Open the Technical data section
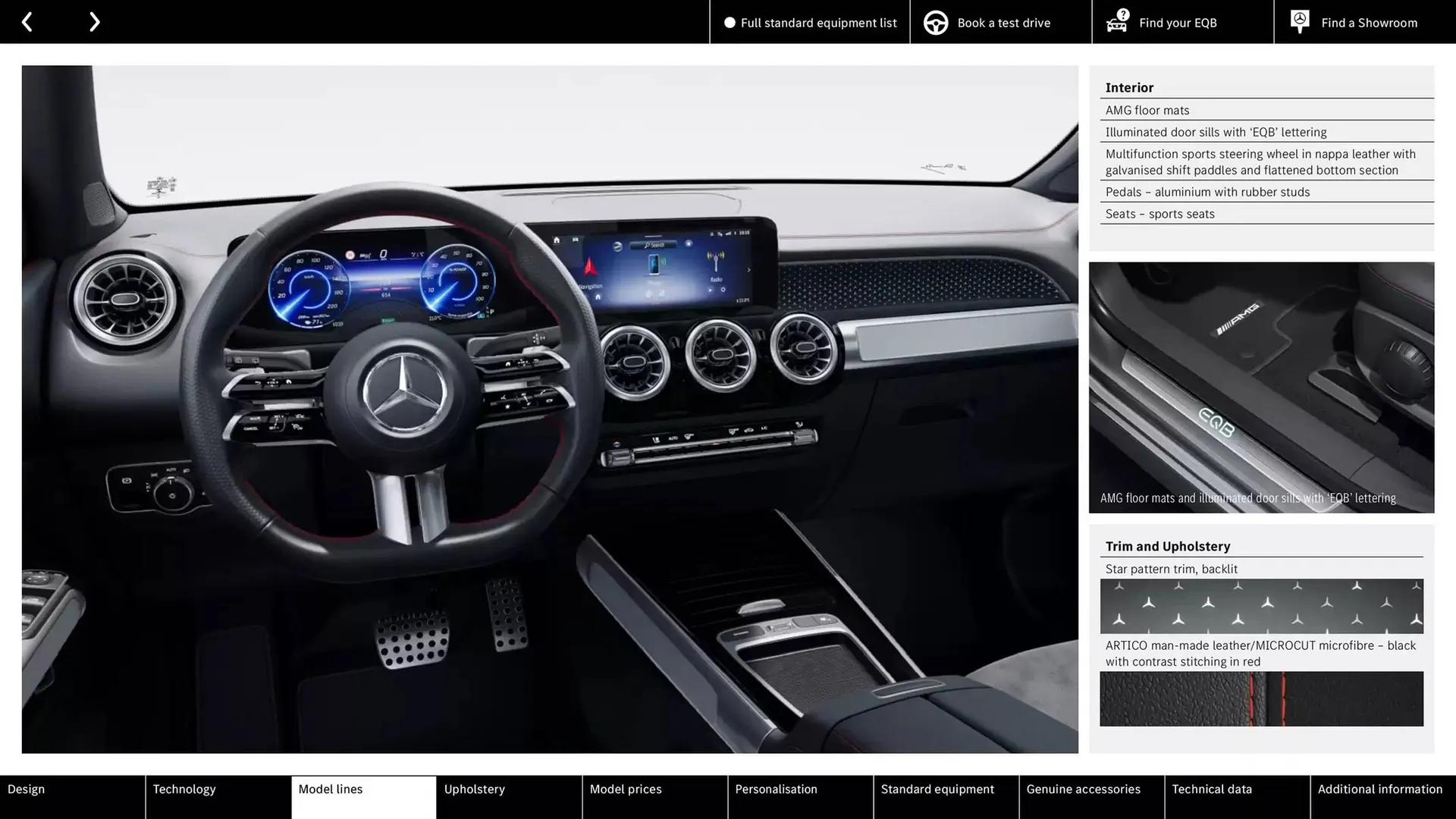This screenshot has height=819, width=1456. coord(1236,797)
